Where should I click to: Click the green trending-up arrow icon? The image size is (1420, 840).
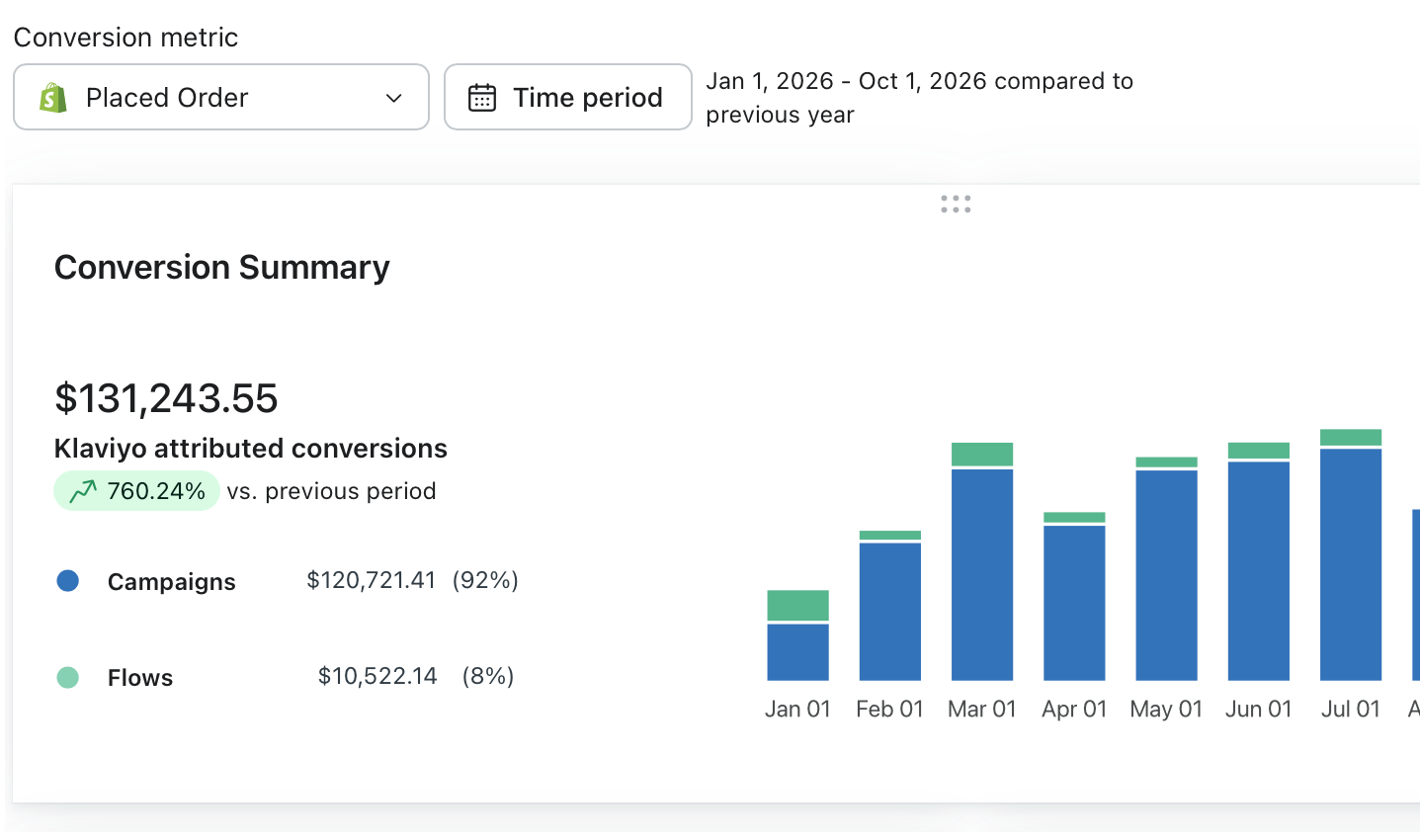click(x=83, y=491)
